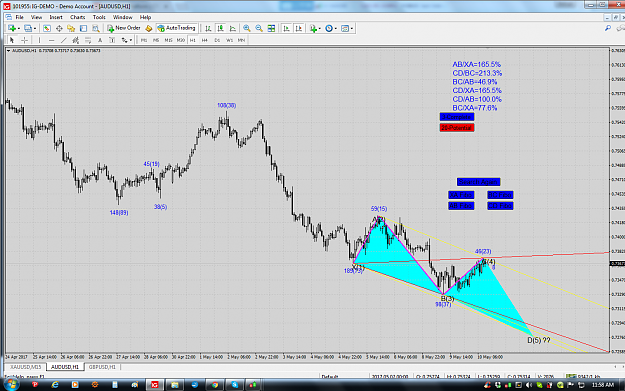Select the cursor pointer tool
The width and height of the screenshot is (625, 391).
click(12, 40)
